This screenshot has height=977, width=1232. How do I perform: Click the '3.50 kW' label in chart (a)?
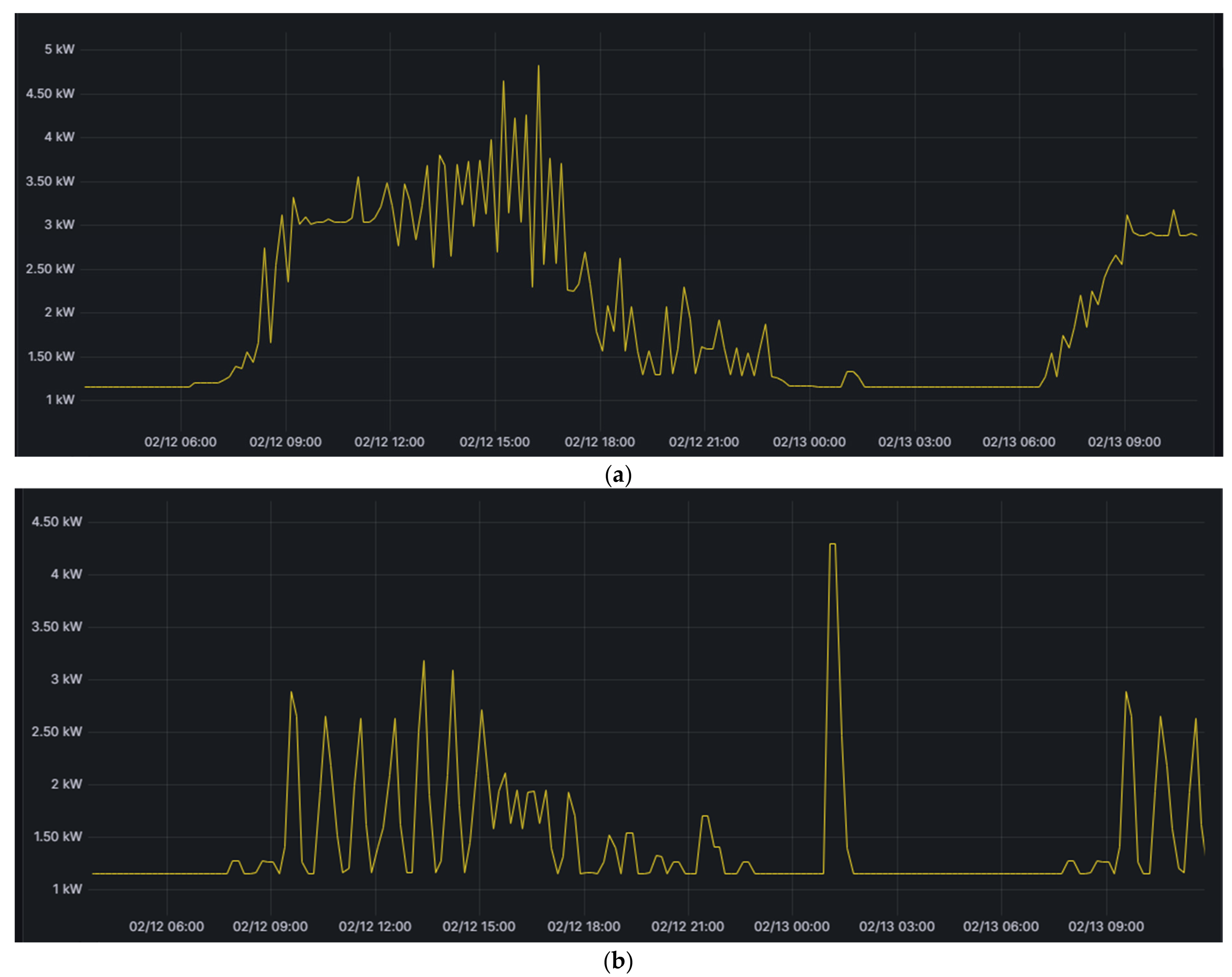(50, 181)
